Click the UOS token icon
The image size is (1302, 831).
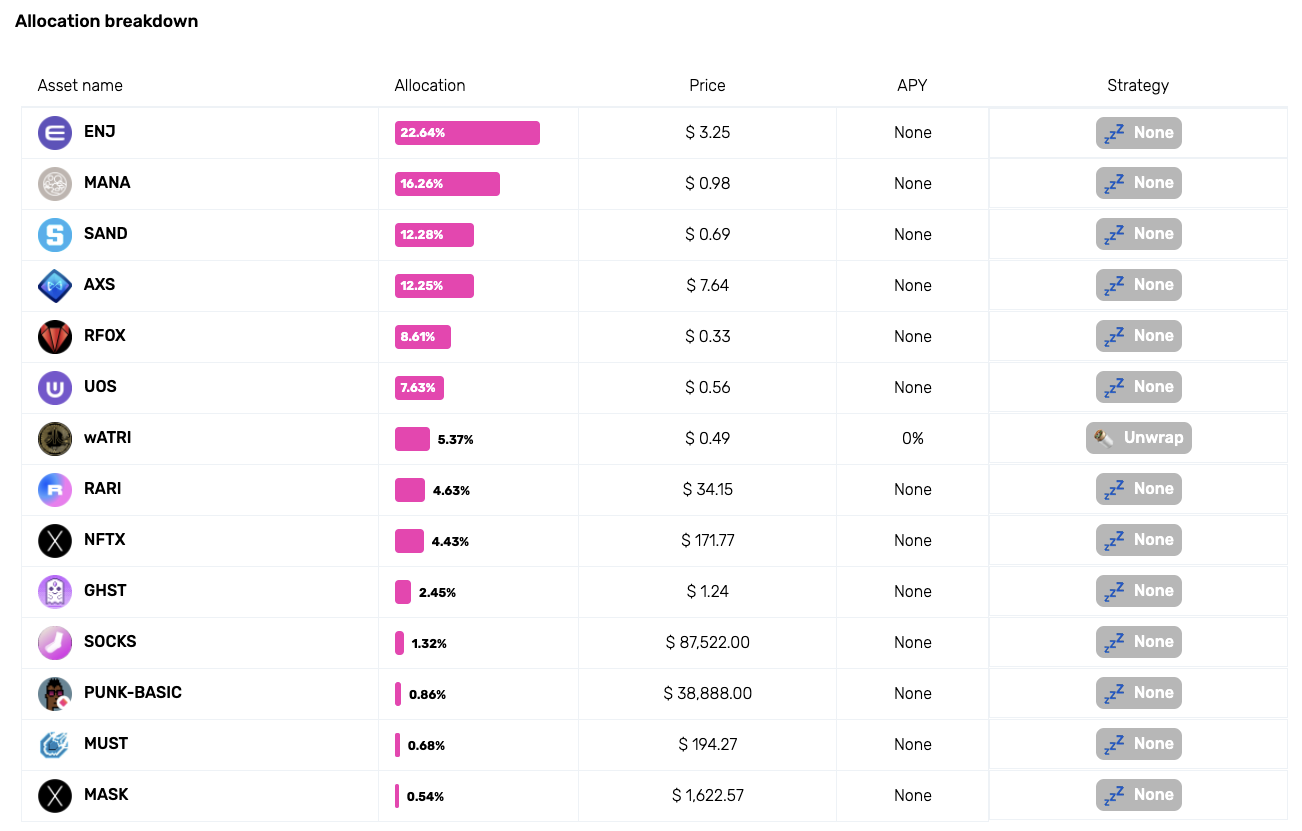[x=55, y=388]
